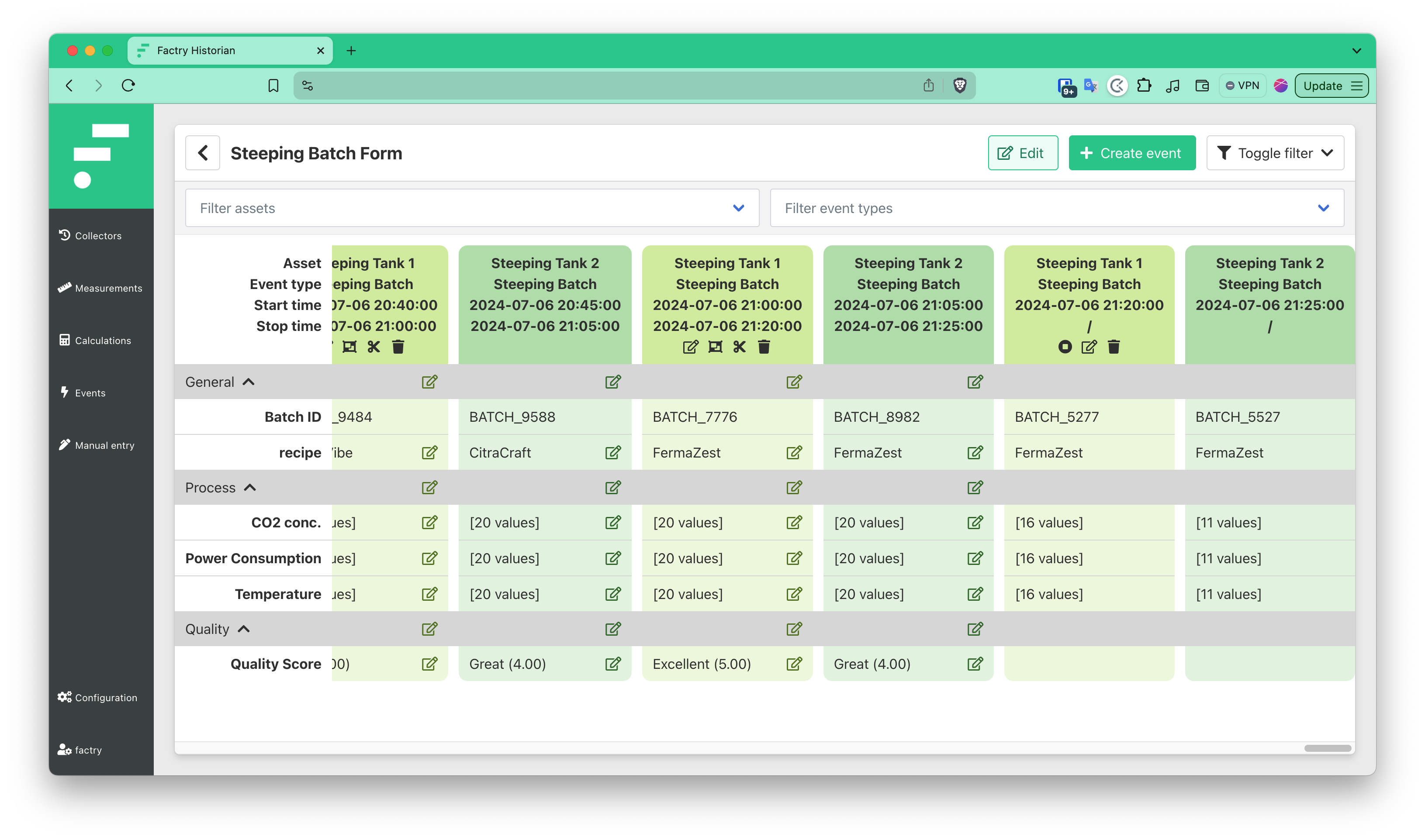Screen dimensions: 1425x840
Task: Edit FermaZest recipe for BATCH_7776
Action: pos(794,452)
